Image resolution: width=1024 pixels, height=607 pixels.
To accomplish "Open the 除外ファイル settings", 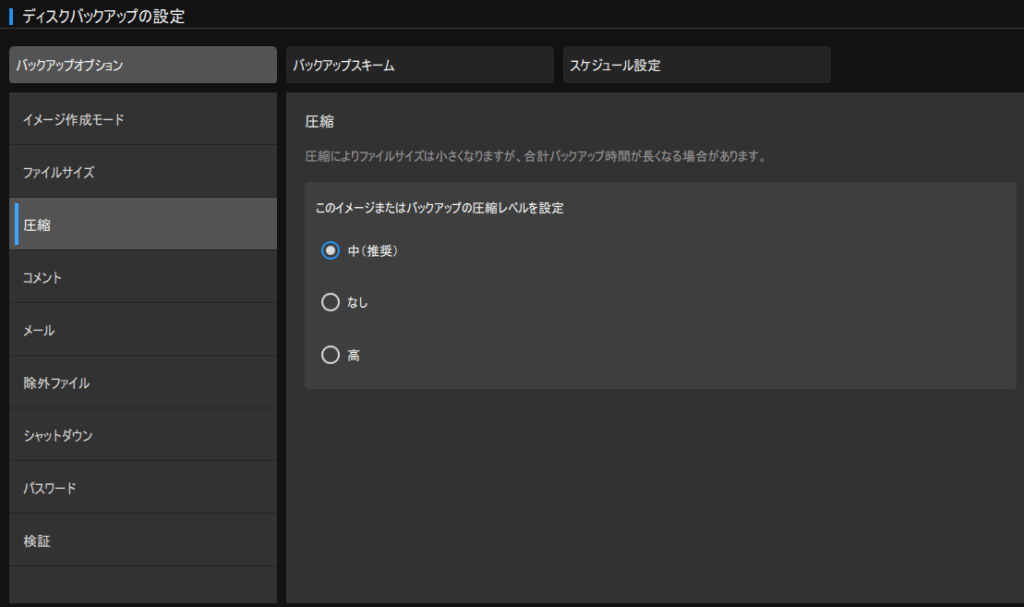I will [143, 383].
